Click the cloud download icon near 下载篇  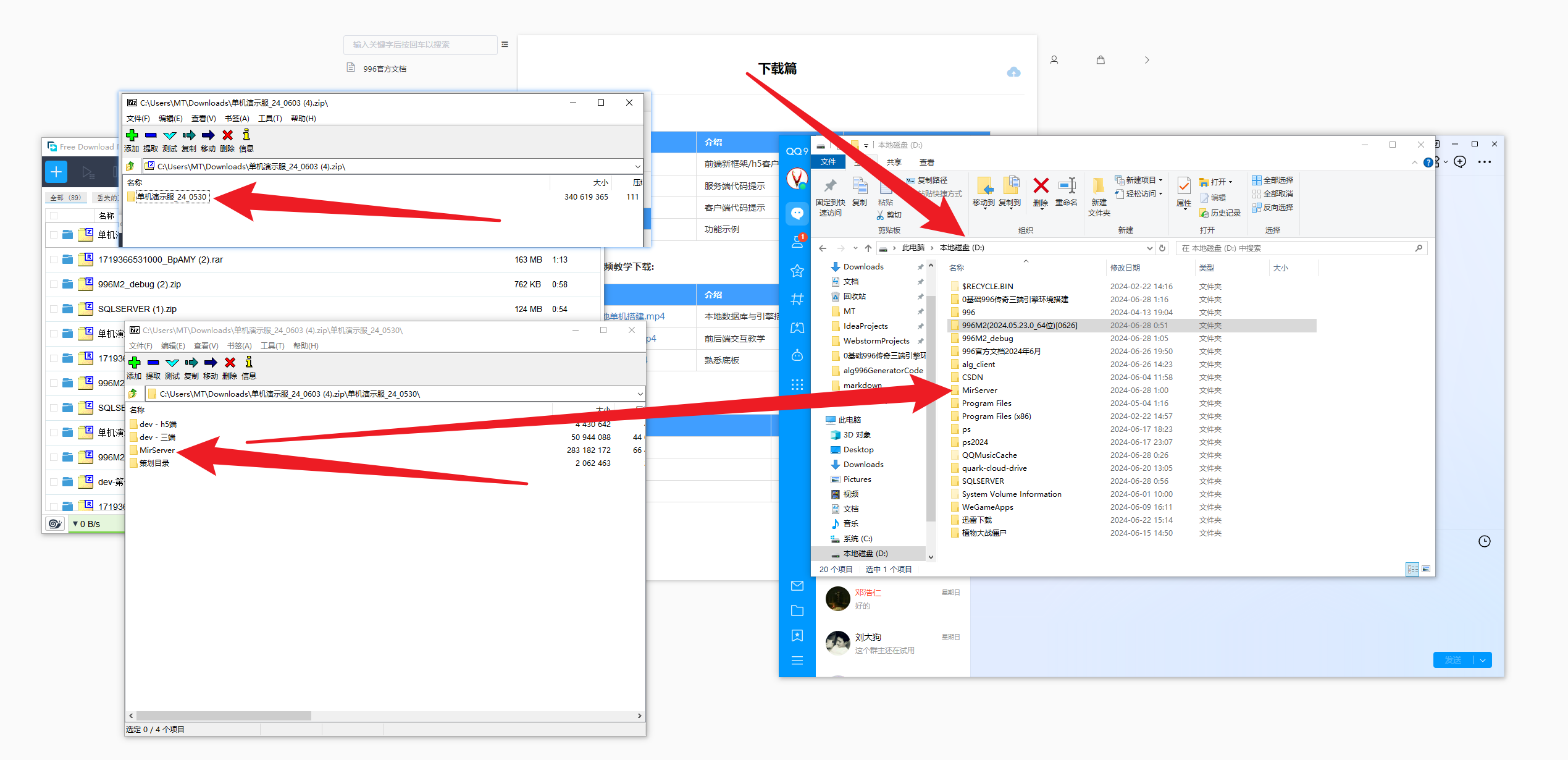coord(1013,72)
